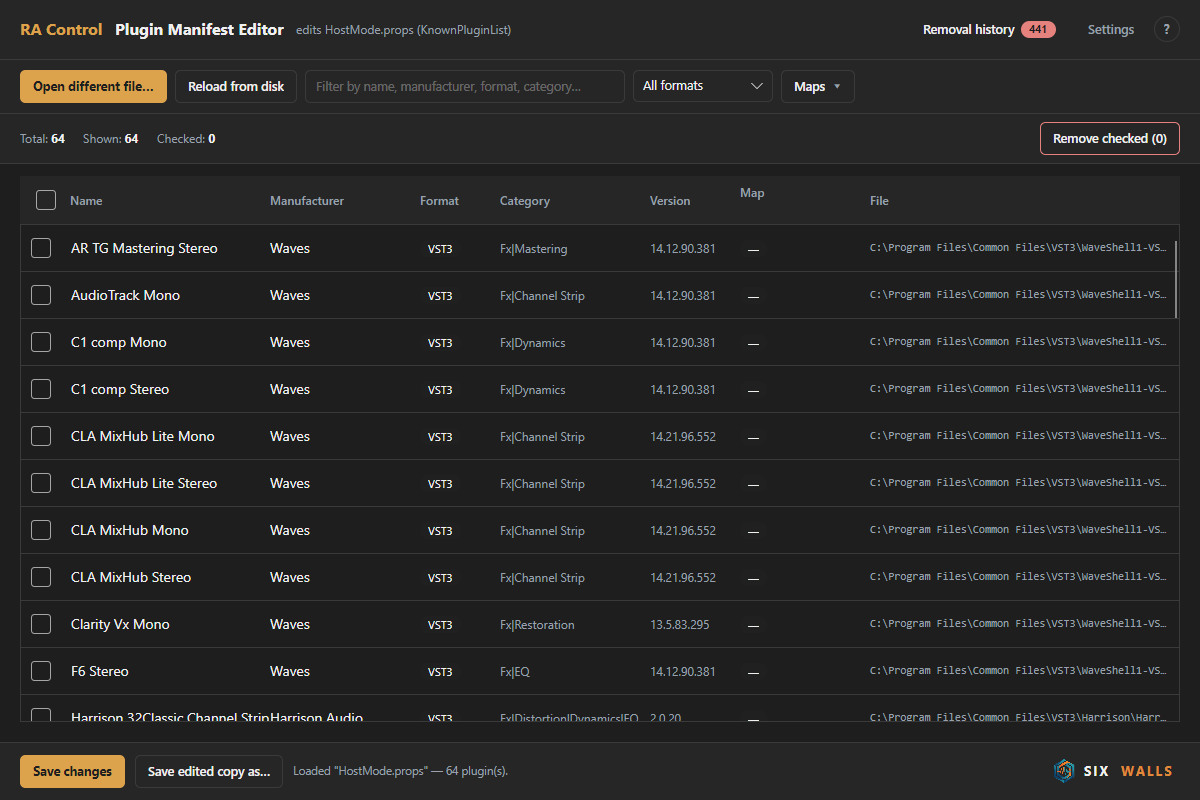
Task: Sort by Format column header
Action: pos(439,201)
